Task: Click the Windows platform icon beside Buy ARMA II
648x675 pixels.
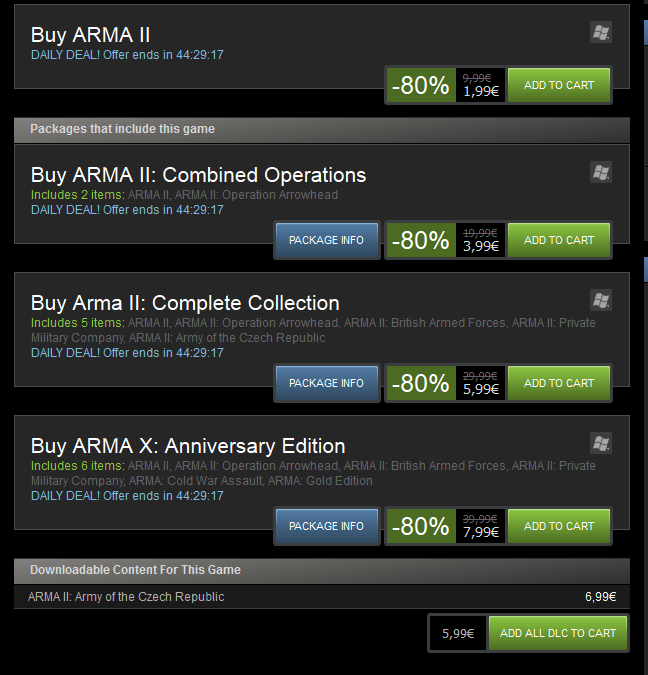Action: [x=601, y=32]
